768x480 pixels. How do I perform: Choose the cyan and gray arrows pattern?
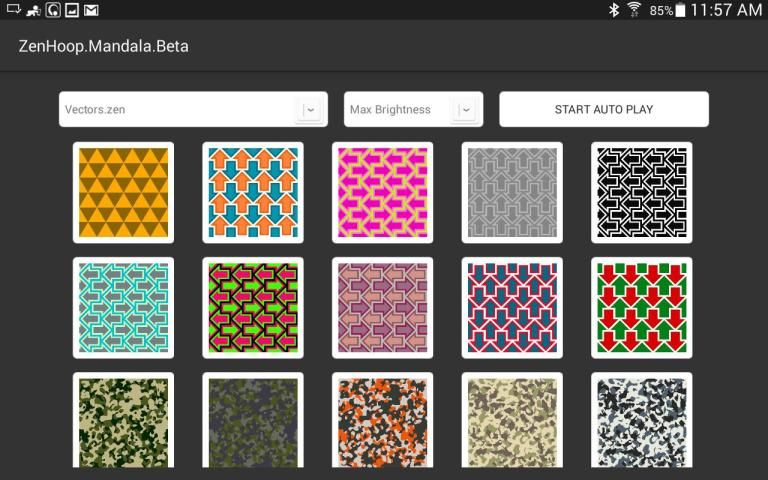123,308
